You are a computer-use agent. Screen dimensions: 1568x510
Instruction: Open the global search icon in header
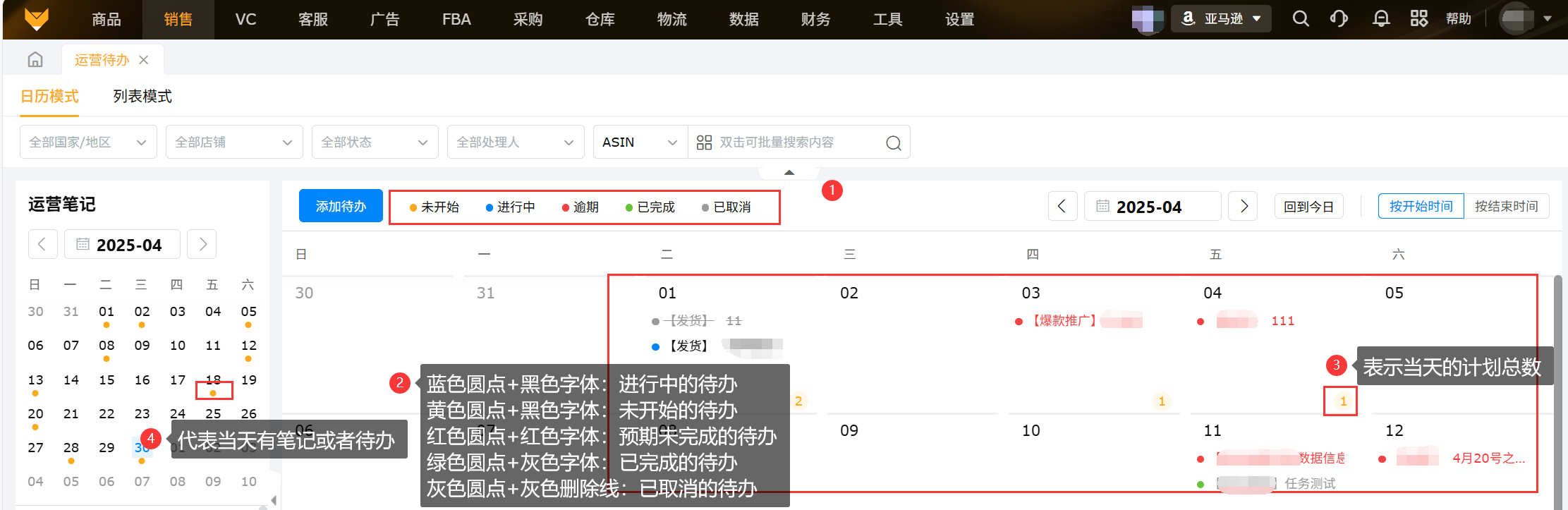point(1301,19)
